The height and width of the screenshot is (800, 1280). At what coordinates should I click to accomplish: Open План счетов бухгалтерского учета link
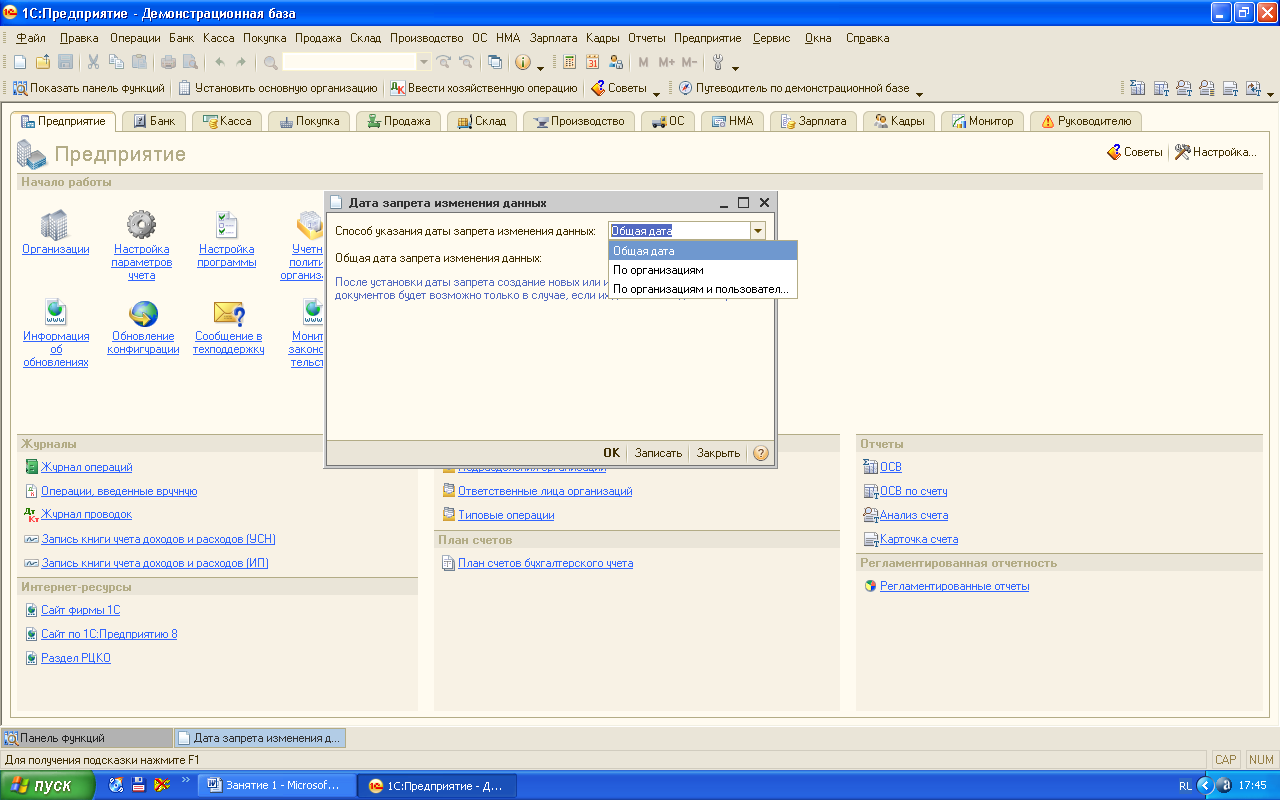point(545,563)
